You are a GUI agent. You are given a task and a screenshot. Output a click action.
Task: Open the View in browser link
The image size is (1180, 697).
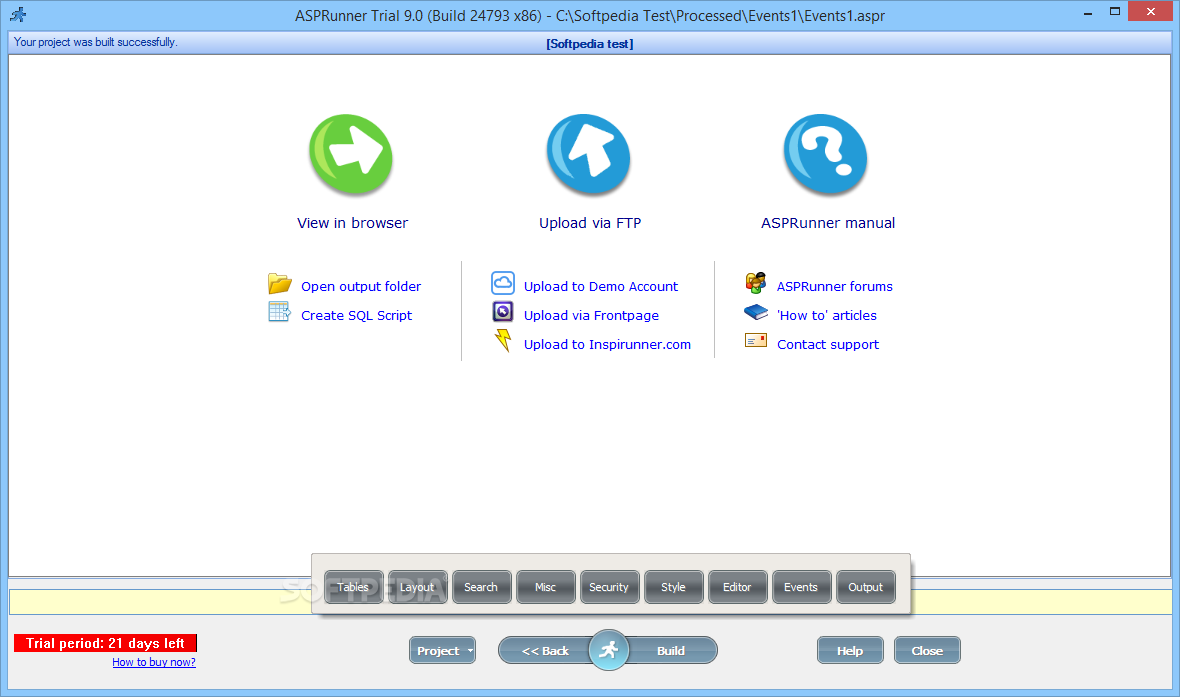tap(352, 223)
